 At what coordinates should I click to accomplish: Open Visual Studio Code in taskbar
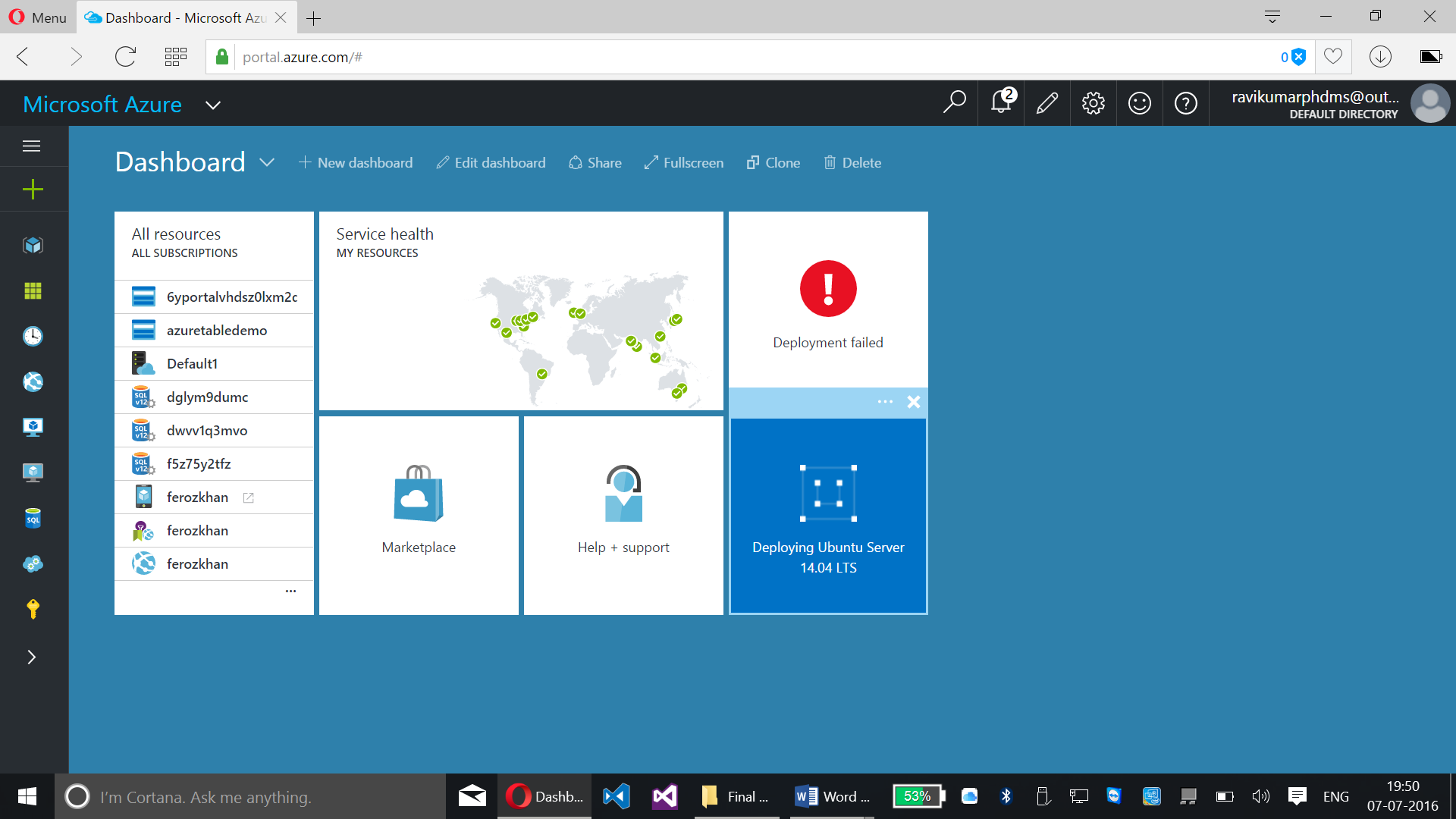(616, 796)
